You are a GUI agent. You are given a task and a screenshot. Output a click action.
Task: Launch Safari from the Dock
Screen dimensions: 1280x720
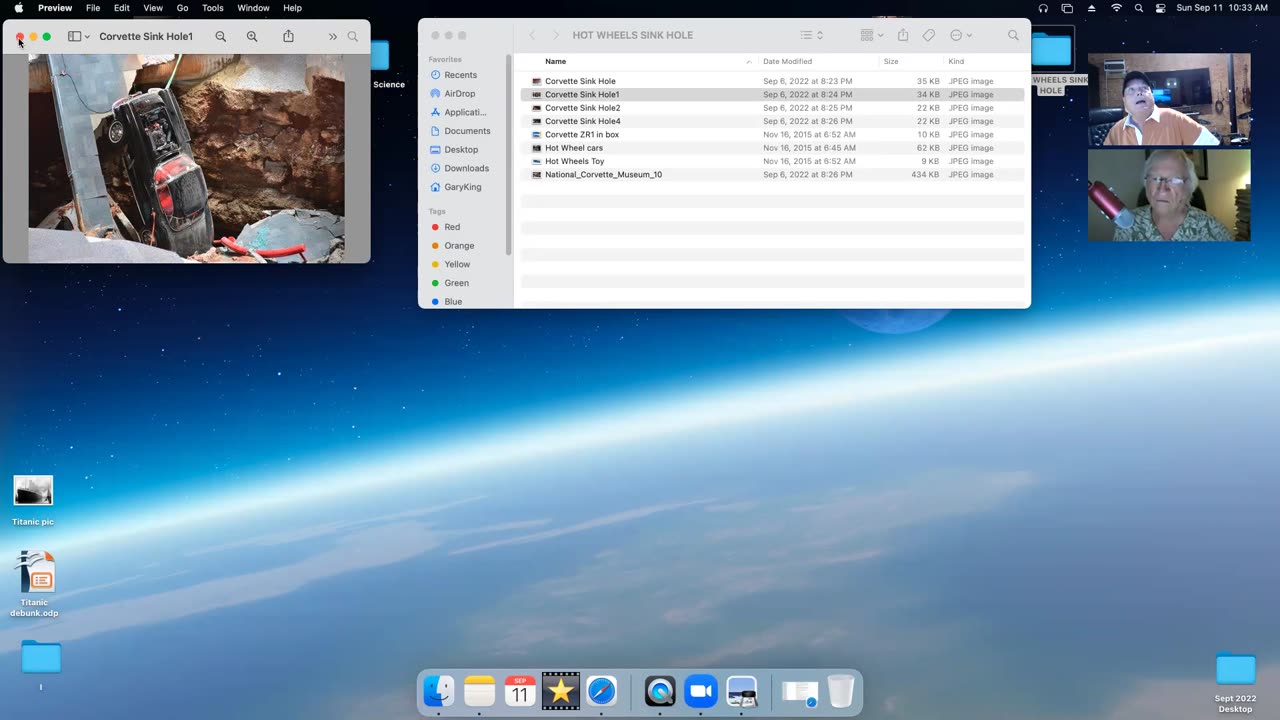tap(602, 691)
